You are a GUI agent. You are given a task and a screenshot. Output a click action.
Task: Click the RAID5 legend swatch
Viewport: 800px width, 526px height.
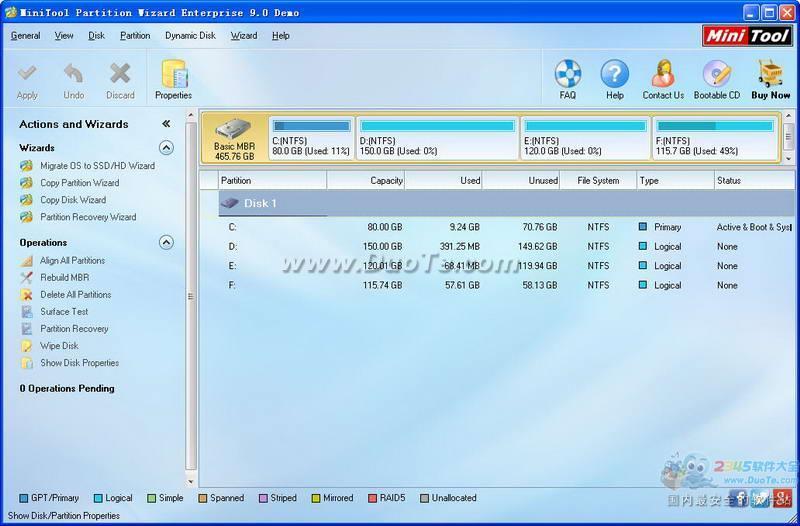pos(372,498)
